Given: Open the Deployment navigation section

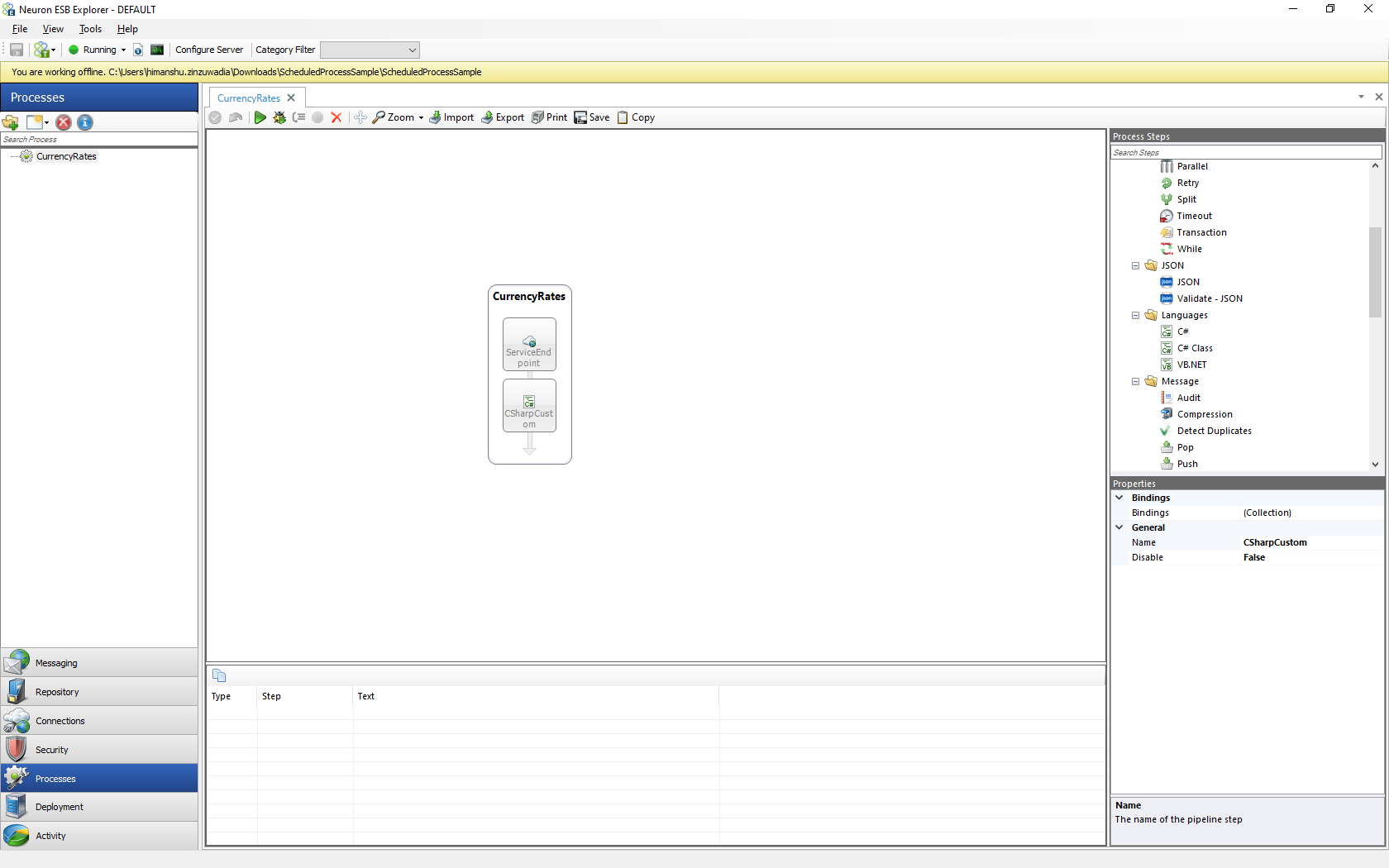Looking at the screenshot, I should (99, 807).
